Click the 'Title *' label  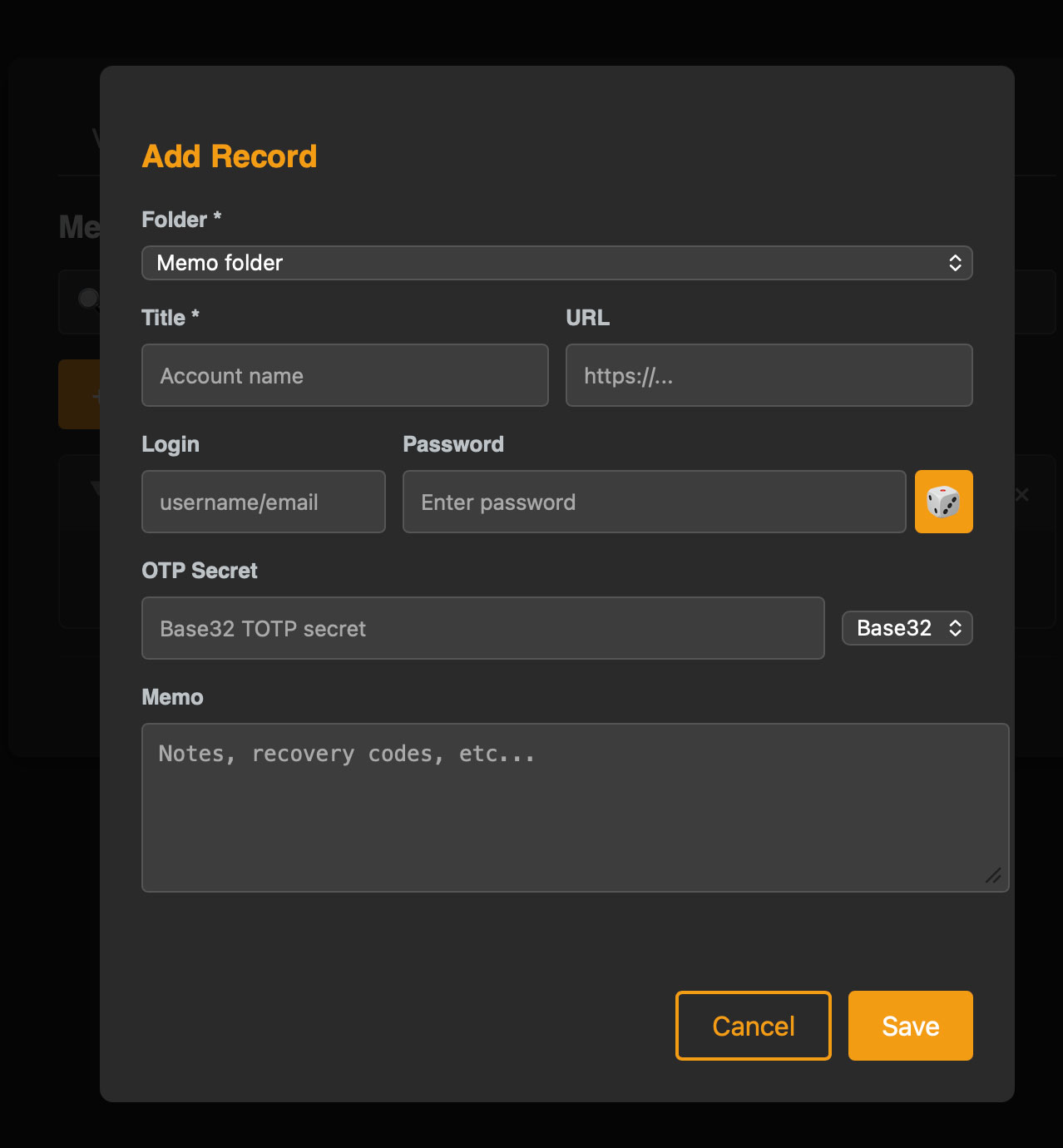point(171,318)
